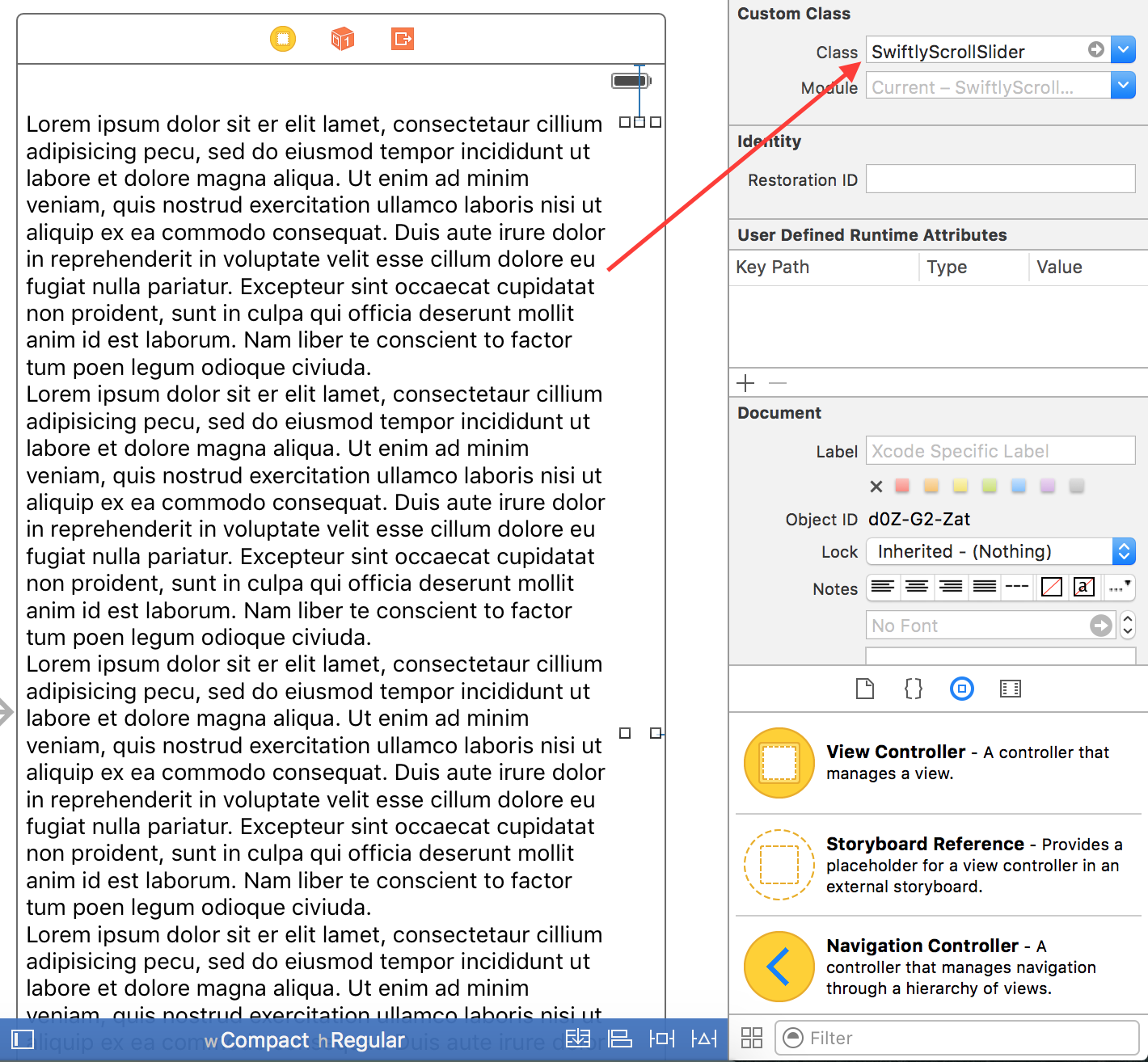Center align notes text
Image resolution: width=1148 pixels, height=1062 pixels.
(x=917, y=587)
